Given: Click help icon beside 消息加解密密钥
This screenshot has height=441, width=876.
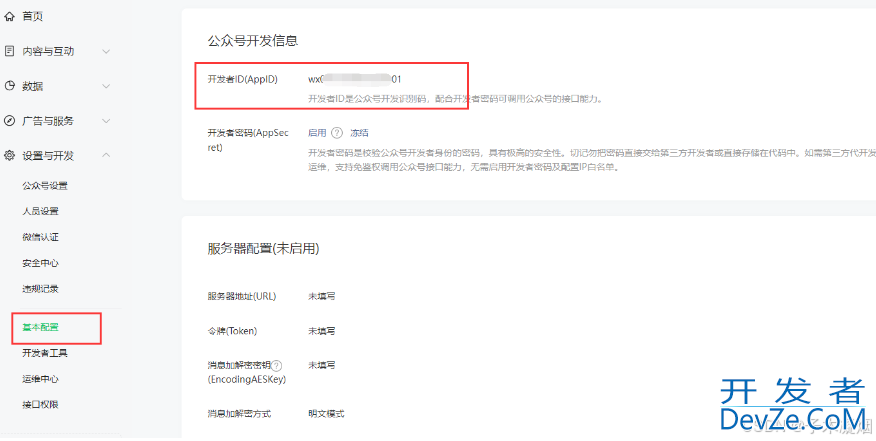Looking at the screenshot, I should (x=277, y=366).
